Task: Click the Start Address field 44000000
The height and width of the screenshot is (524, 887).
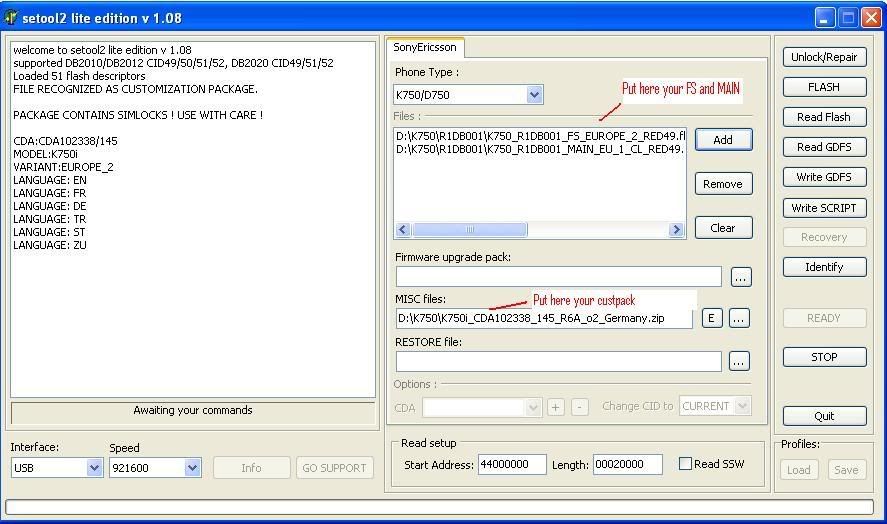Action: coord(512,465)
